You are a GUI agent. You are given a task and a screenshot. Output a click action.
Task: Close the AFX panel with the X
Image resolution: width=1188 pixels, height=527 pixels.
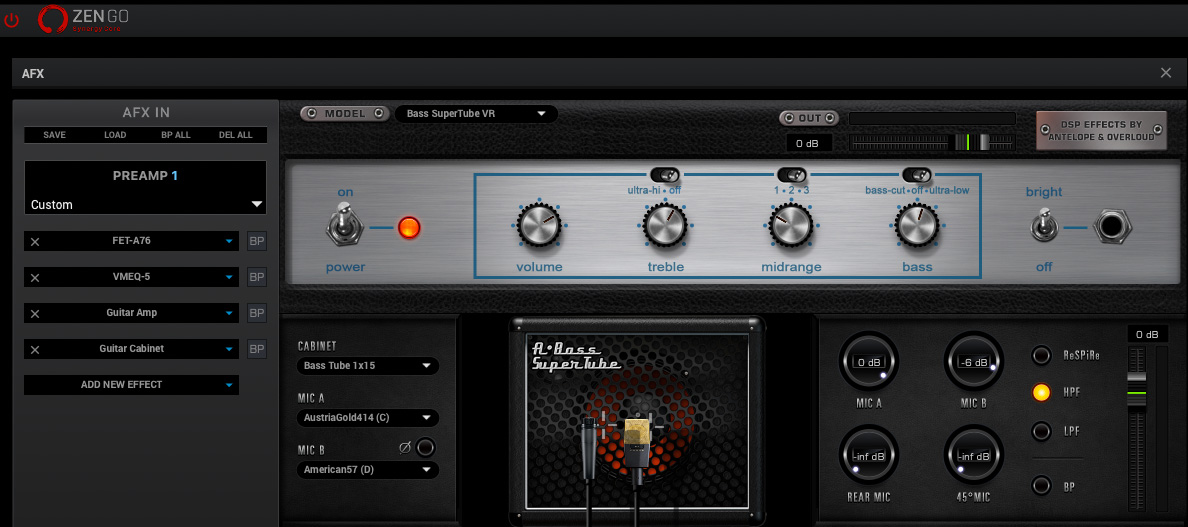tap(1166, 73)
